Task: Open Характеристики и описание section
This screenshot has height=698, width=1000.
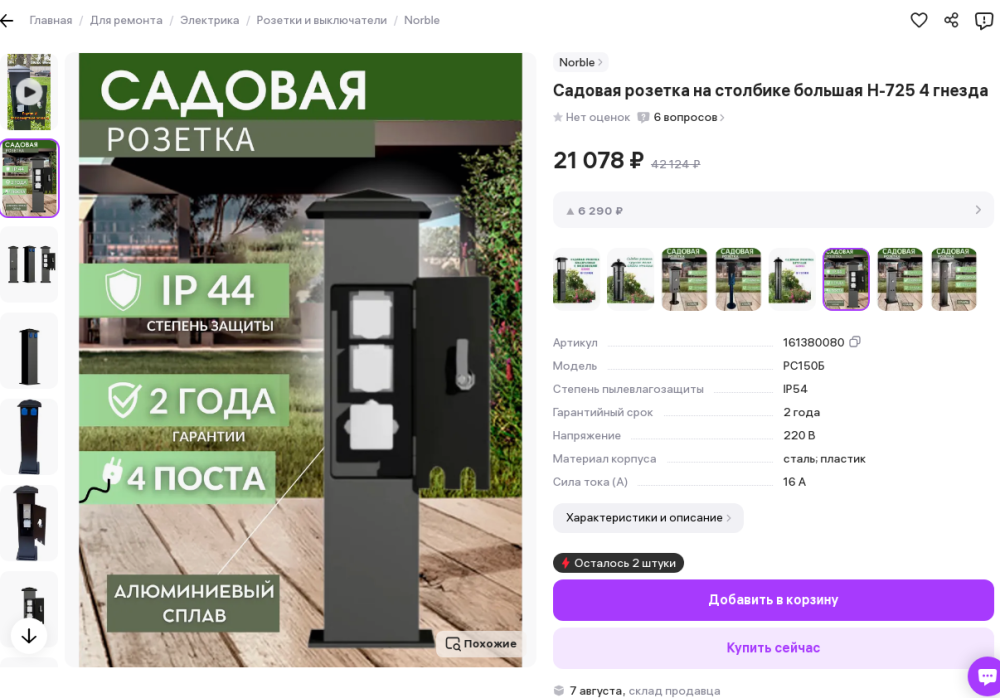Action: (648, 517)
